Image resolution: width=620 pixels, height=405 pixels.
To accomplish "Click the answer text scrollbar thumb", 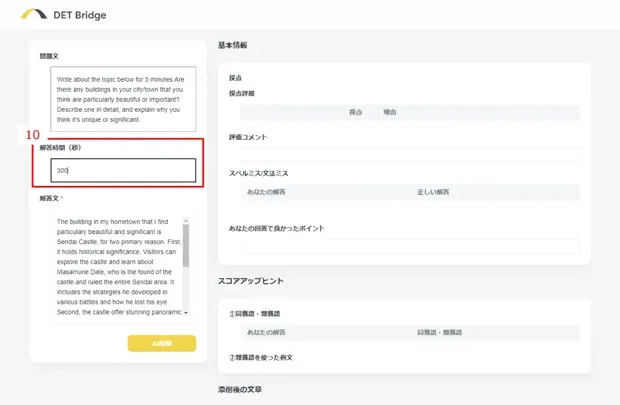I will tap(186, 245).
